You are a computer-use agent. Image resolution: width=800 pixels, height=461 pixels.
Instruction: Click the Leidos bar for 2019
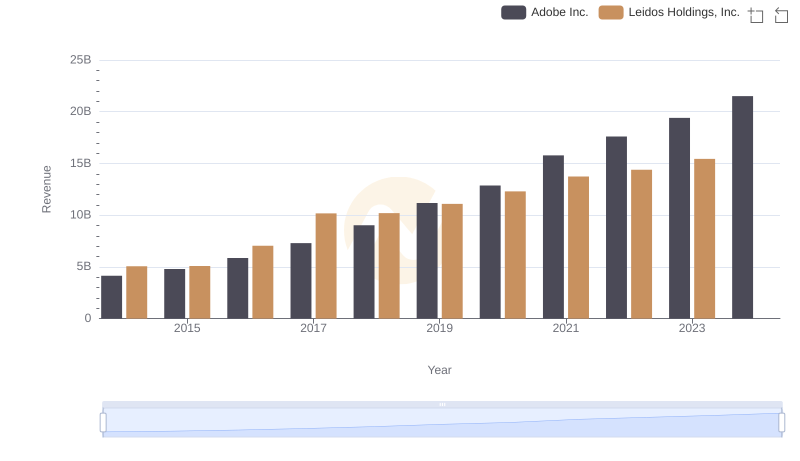[452, 261]
